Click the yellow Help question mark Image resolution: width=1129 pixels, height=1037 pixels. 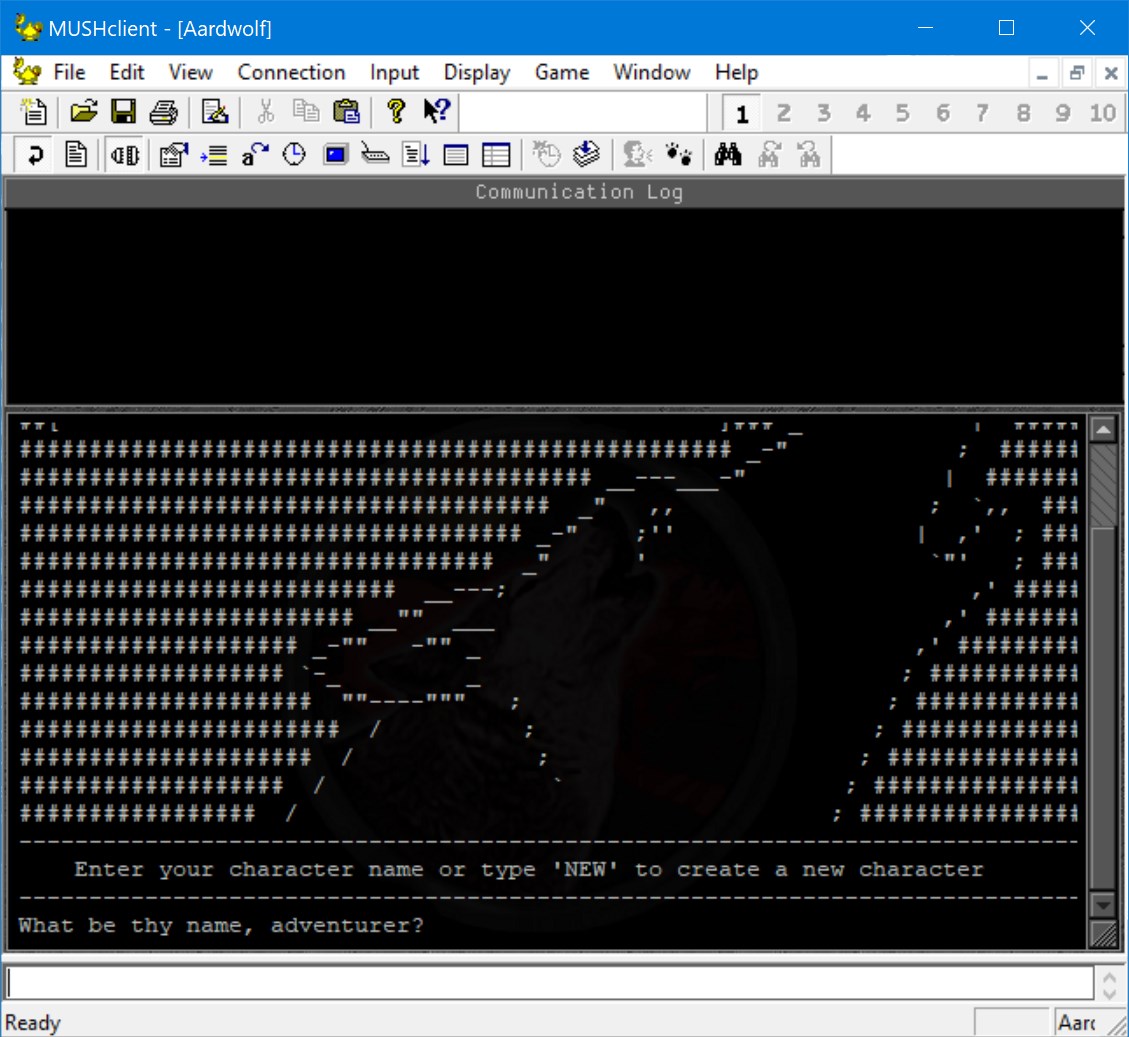(397, 111)
